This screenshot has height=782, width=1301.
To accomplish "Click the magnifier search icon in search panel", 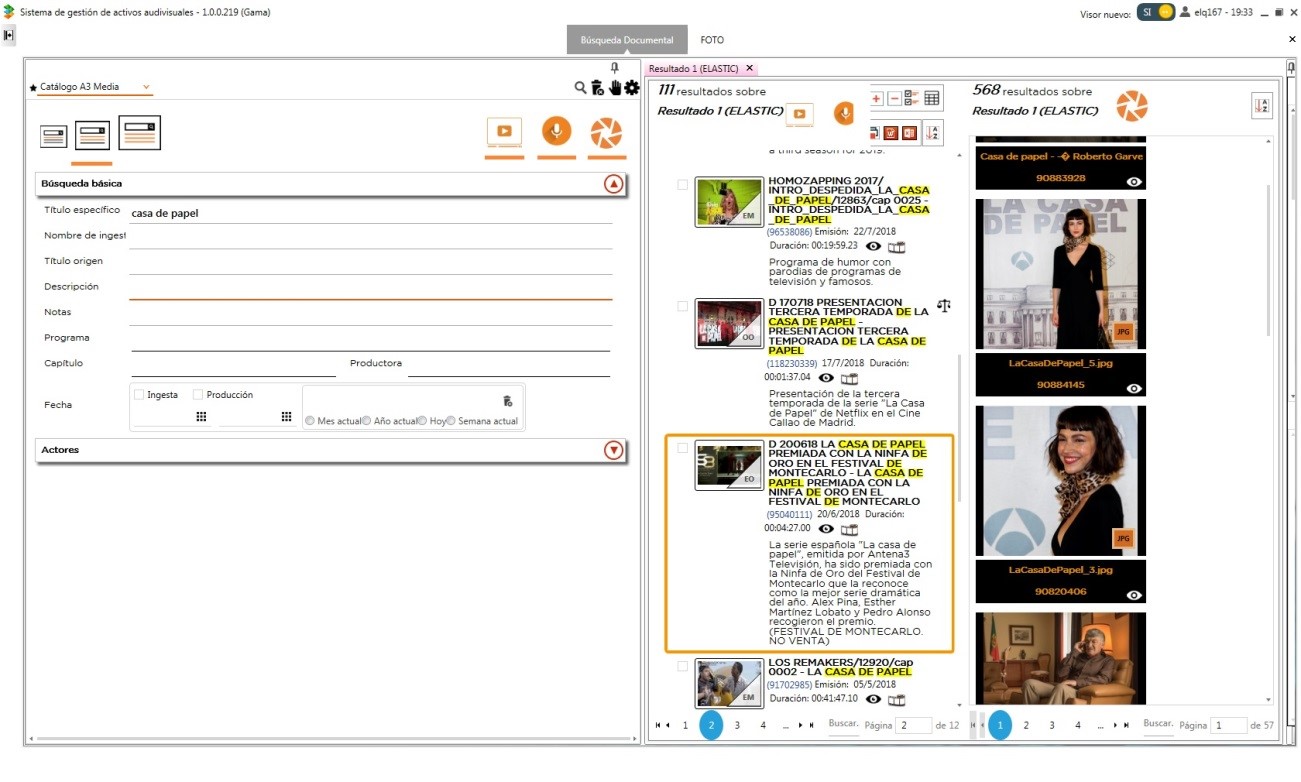I will click(x=580, y=88).
